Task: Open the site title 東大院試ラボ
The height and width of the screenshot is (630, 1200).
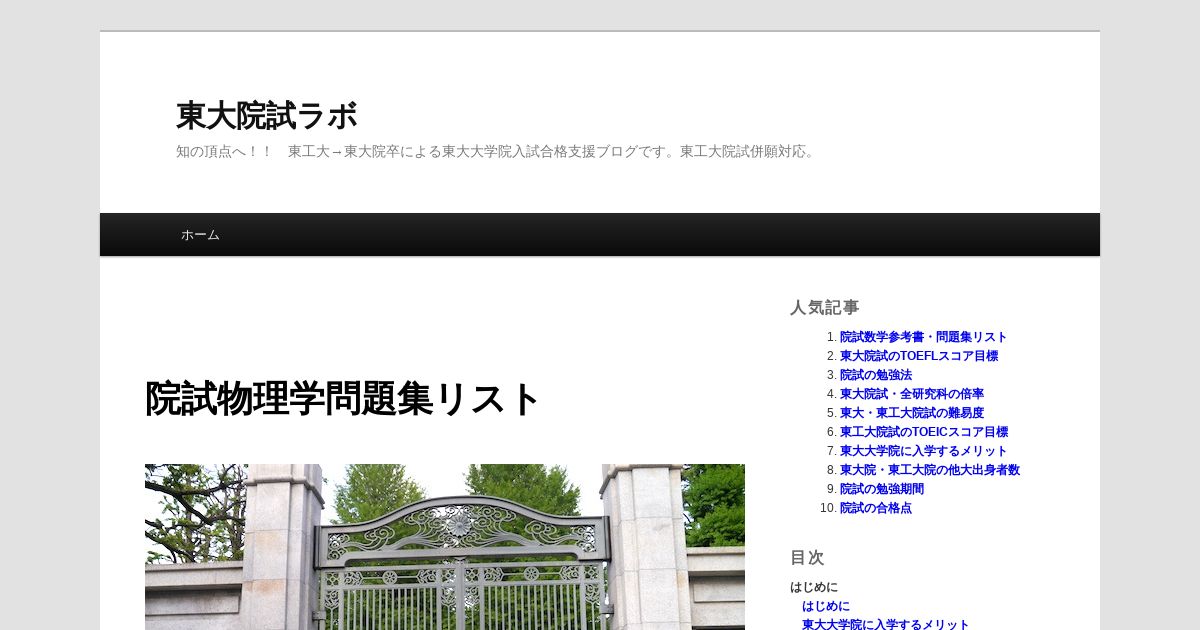Action: [x=266, y=116]
